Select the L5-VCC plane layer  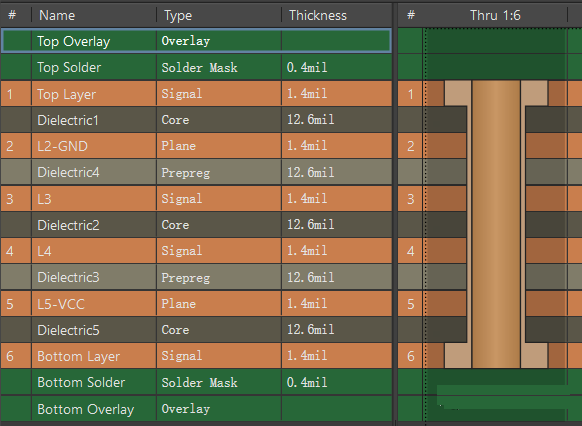(x=196, y=304)
